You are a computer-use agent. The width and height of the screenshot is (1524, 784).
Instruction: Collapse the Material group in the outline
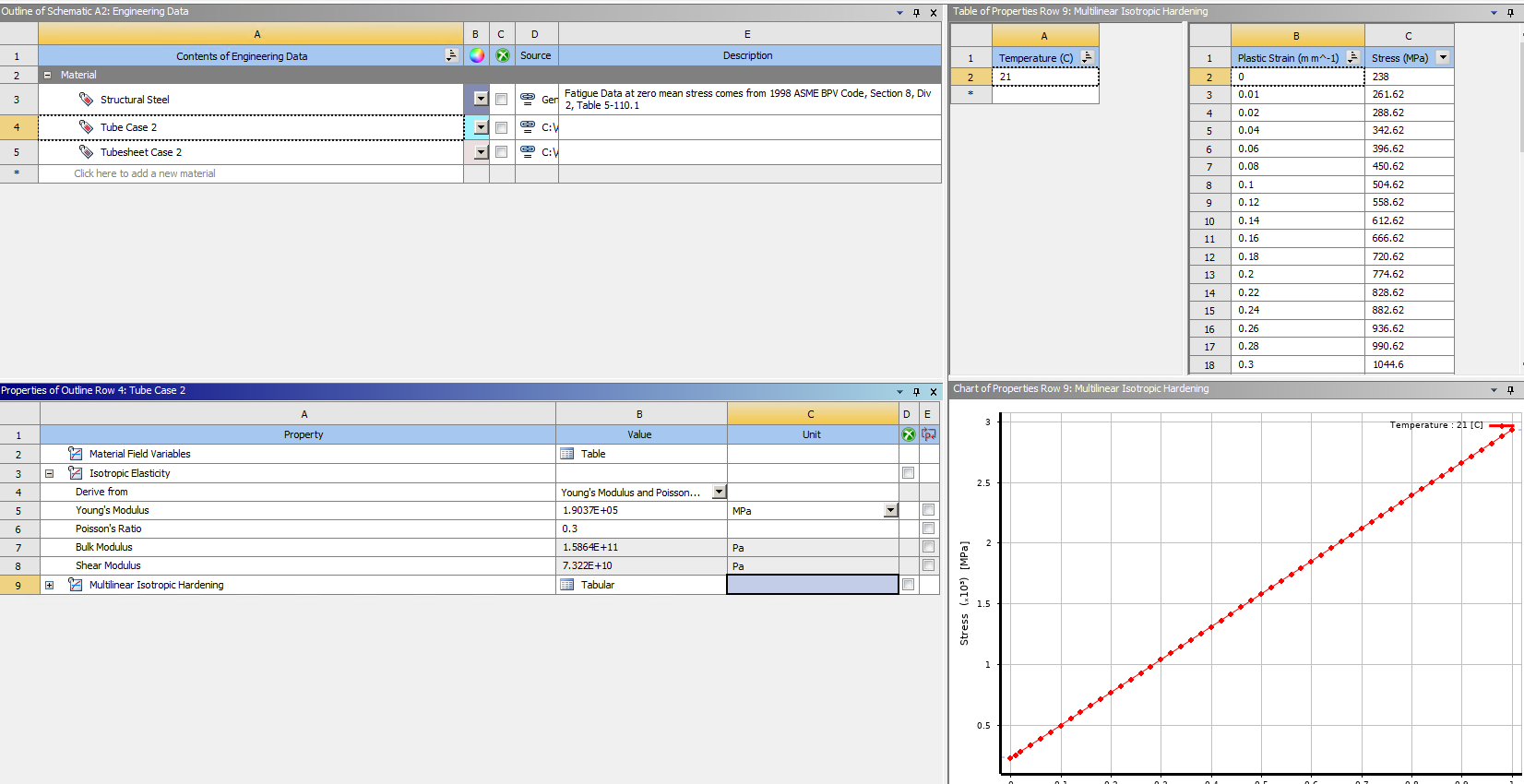coord(48,76)
